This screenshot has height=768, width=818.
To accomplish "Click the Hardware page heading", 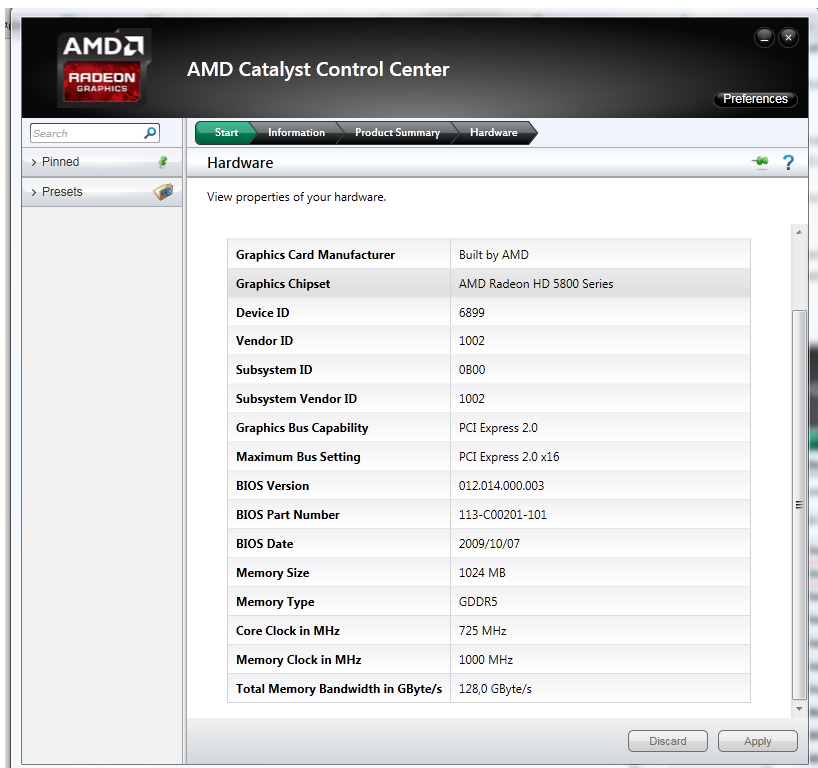I will pos(240,163).
